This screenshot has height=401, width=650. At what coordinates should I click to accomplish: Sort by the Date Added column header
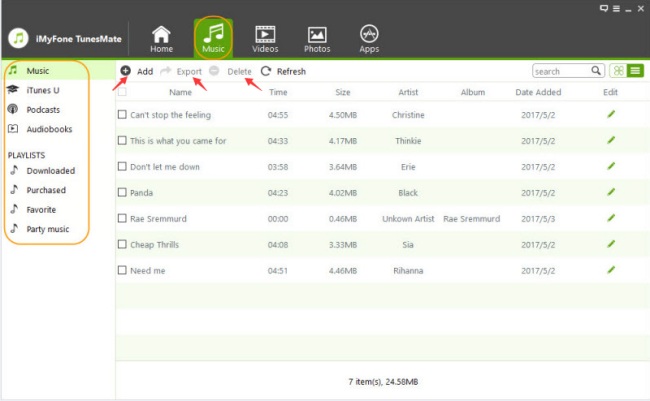click(538, 92)
